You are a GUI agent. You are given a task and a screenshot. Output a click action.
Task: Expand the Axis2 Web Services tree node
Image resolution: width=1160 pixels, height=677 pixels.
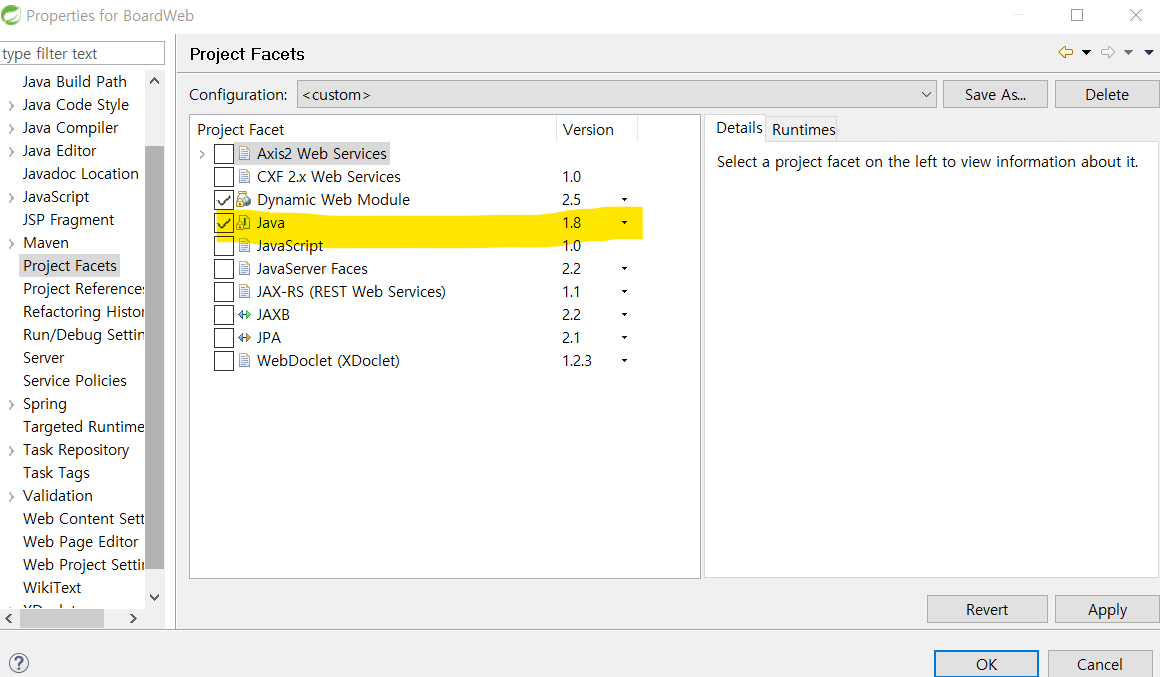pyautogui.click(x=202, y=154)
